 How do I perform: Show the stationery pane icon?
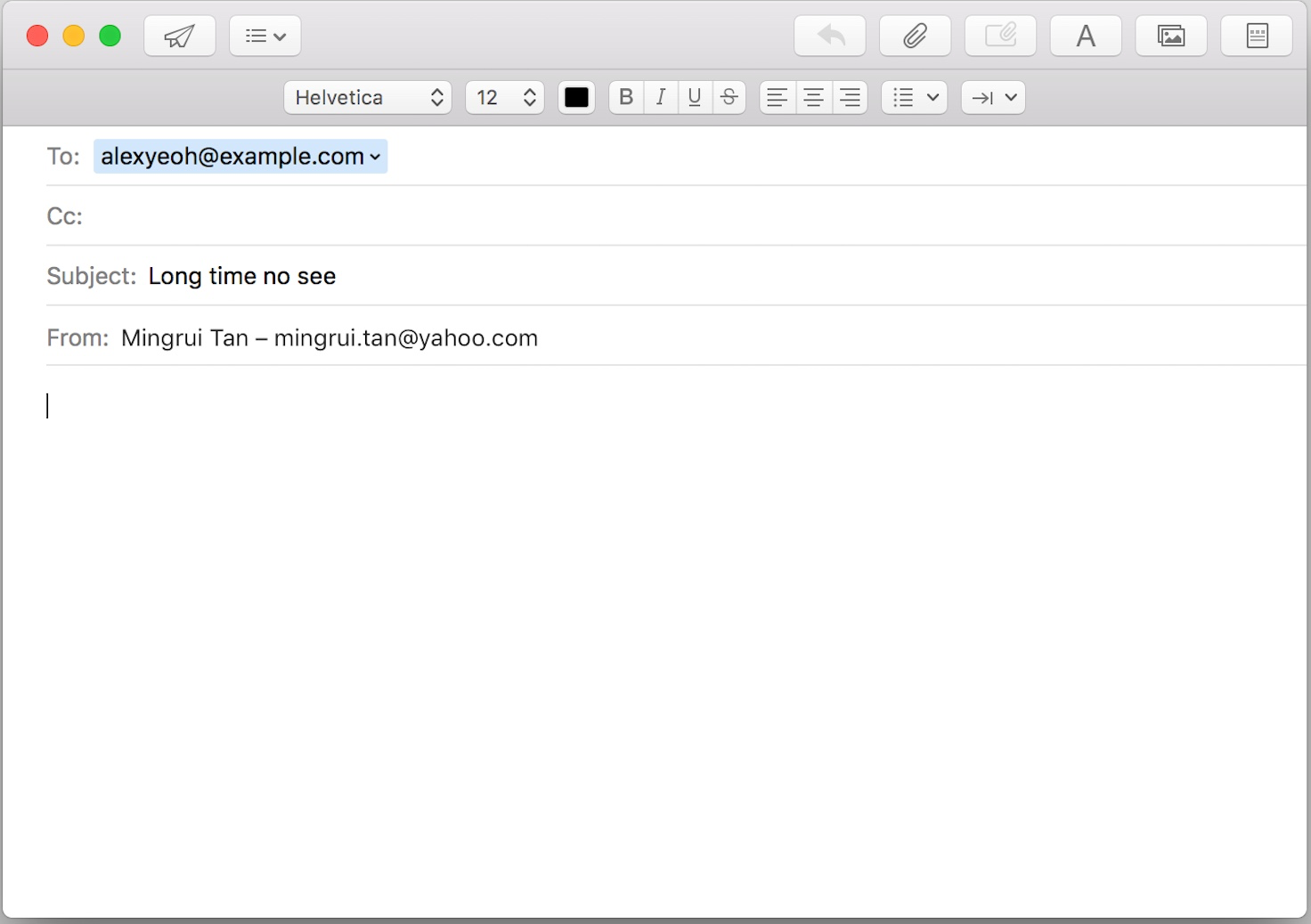point(1257,36)
